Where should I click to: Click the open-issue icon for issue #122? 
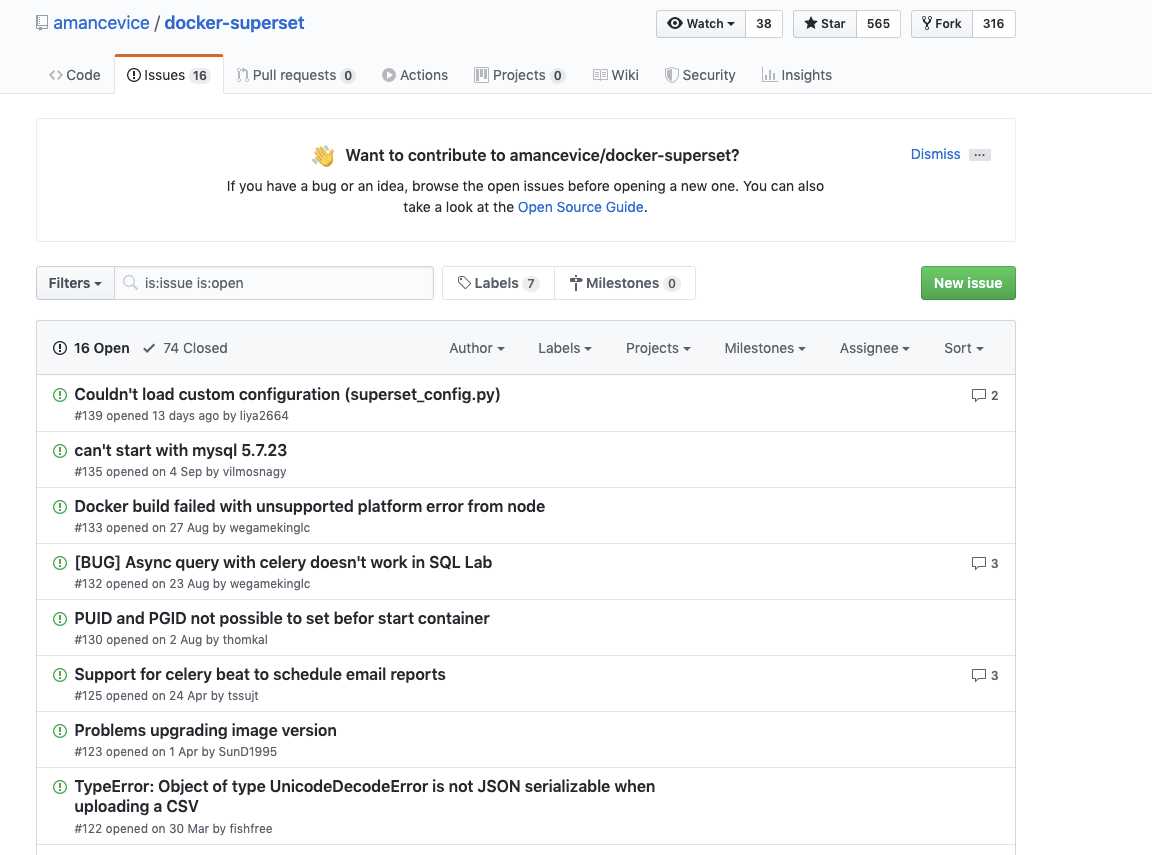(60, 787)
